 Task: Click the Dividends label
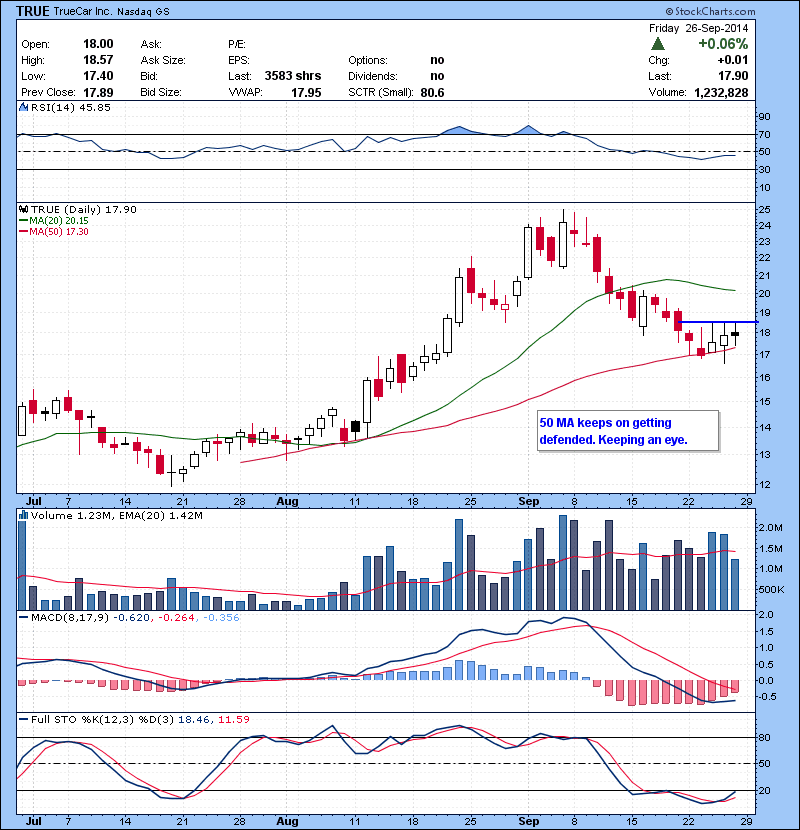[373, 76]
